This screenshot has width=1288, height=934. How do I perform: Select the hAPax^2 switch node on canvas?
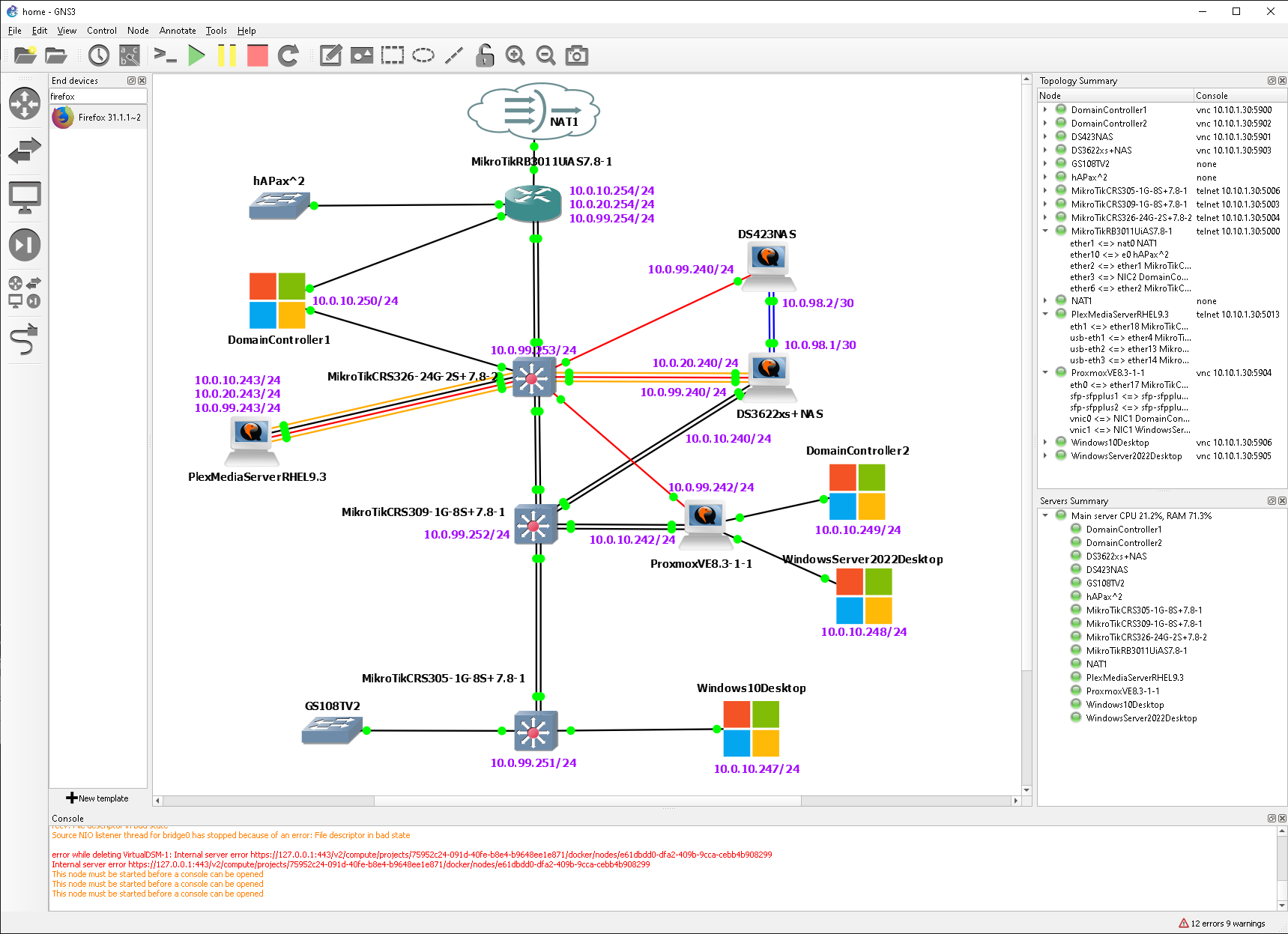(279, 205)
